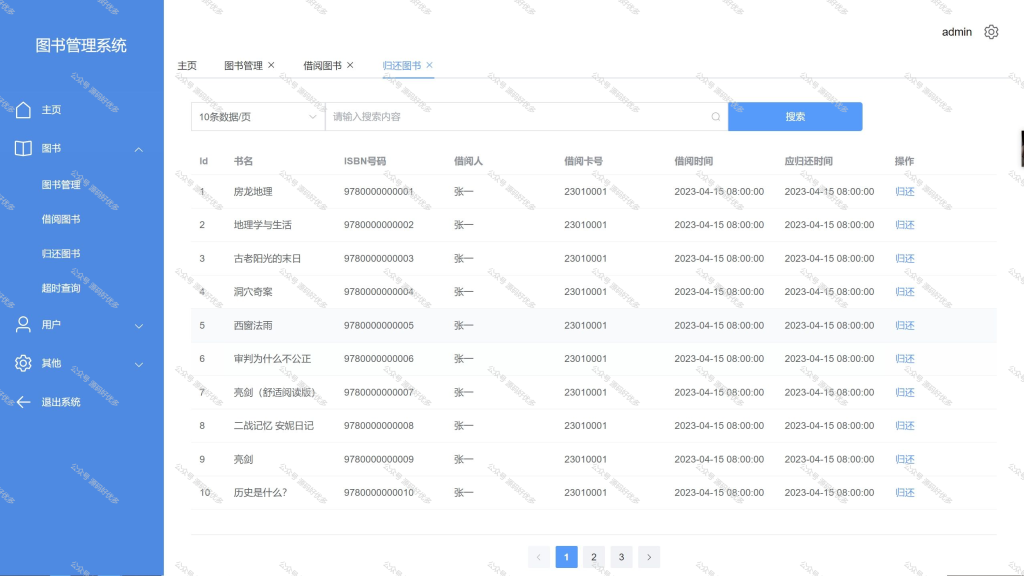1024x576 pixels.
Task: Close the 归还图书 tab
Action: (x=429, y=65)
